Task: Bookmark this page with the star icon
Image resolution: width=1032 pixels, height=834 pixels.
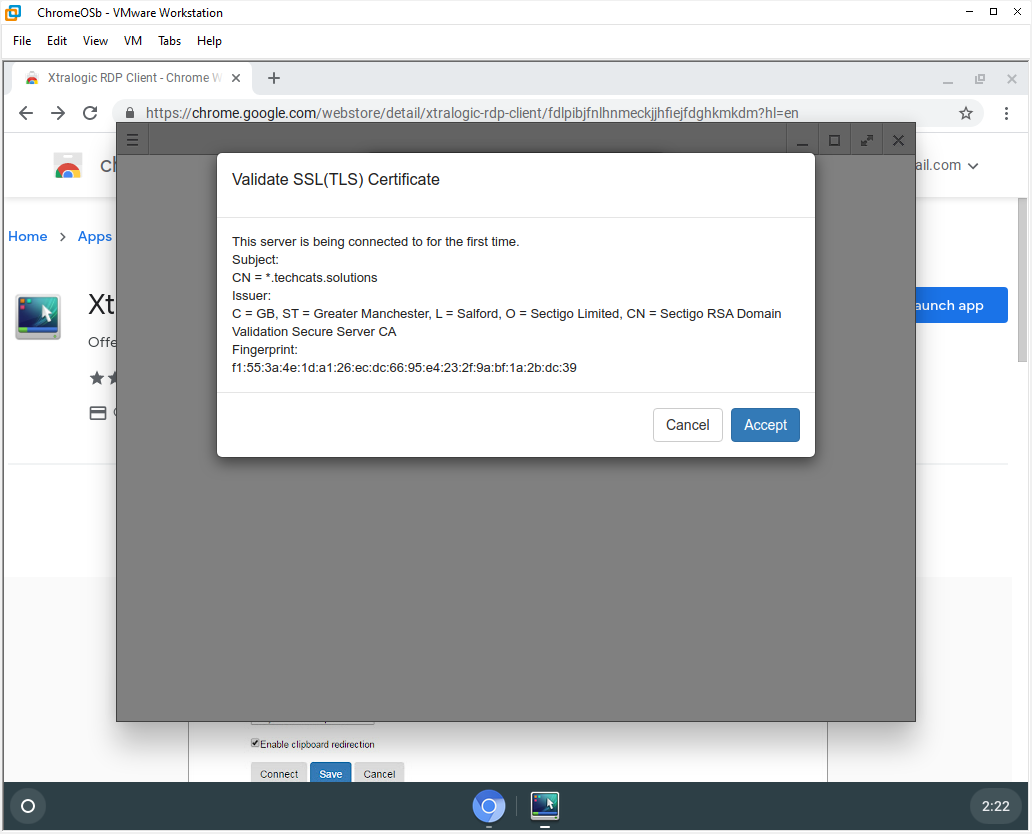Action: coord(966,113)
